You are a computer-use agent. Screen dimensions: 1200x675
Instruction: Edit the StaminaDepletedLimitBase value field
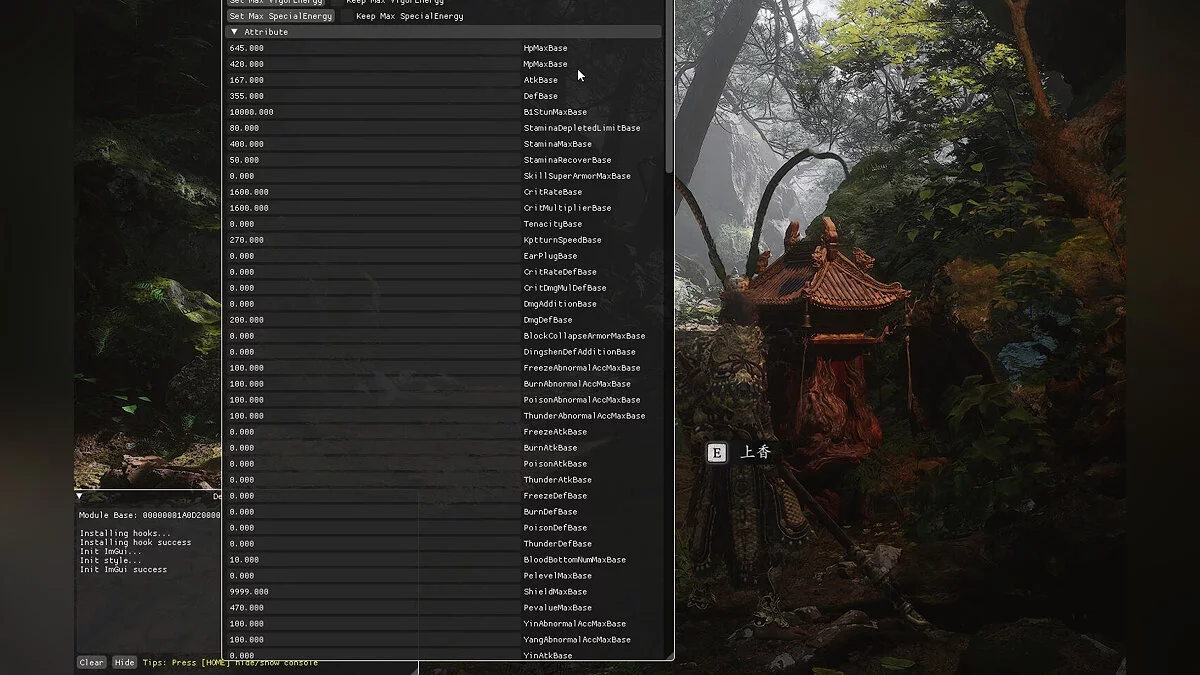(372, 128)
